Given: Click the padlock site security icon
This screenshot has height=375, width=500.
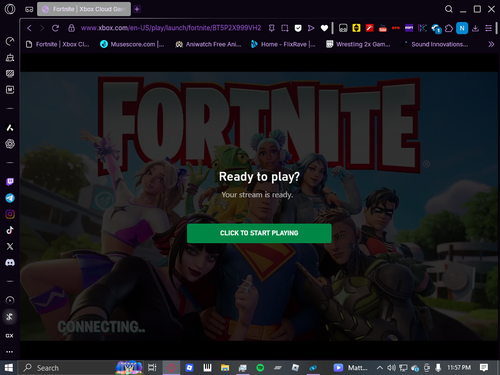Looking at the screenshot, I should (x=71, y=28).
